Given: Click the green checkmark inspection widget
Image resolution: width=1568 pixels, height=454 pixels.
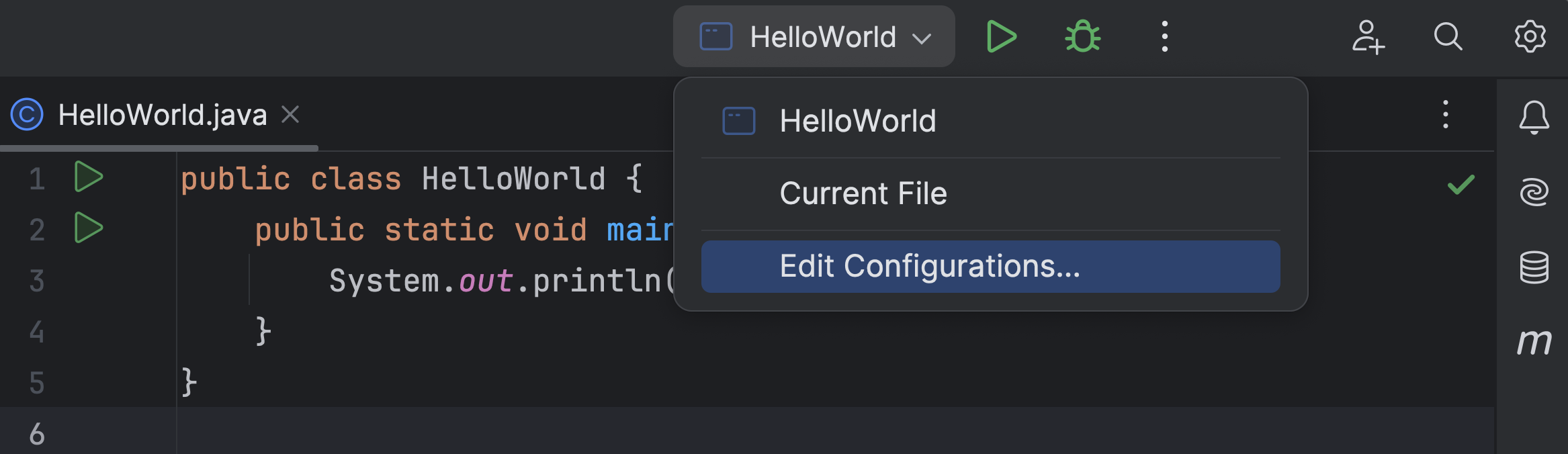Looking at the screenshot, I should point(1461,185).
